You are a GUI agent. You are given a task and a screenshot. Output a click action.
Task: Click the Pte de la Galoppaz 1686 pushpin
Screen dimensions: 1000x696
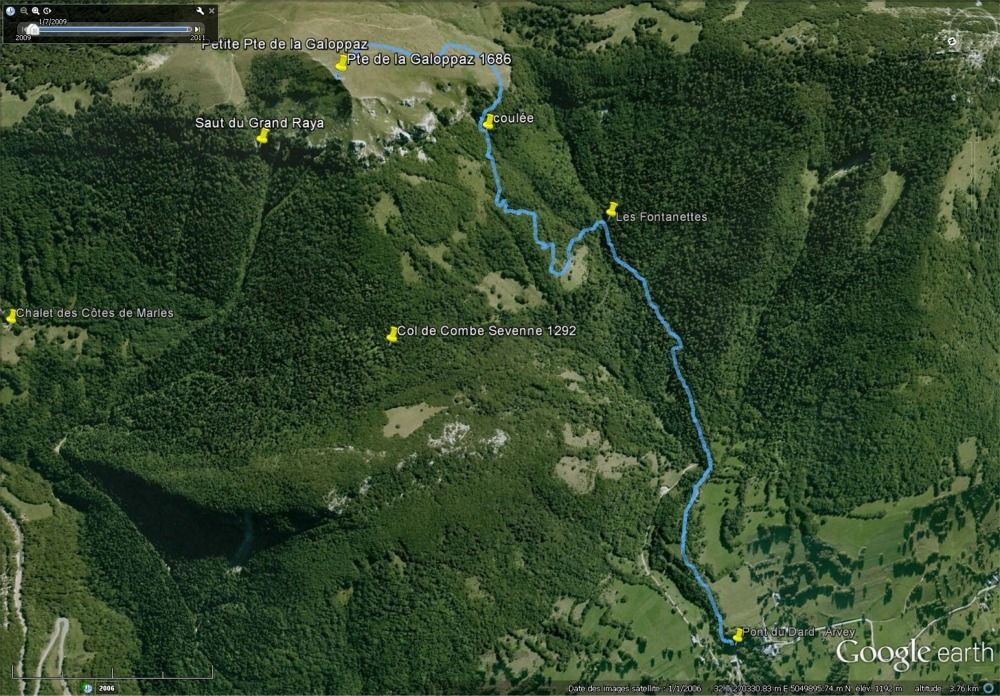pos(342,63)
